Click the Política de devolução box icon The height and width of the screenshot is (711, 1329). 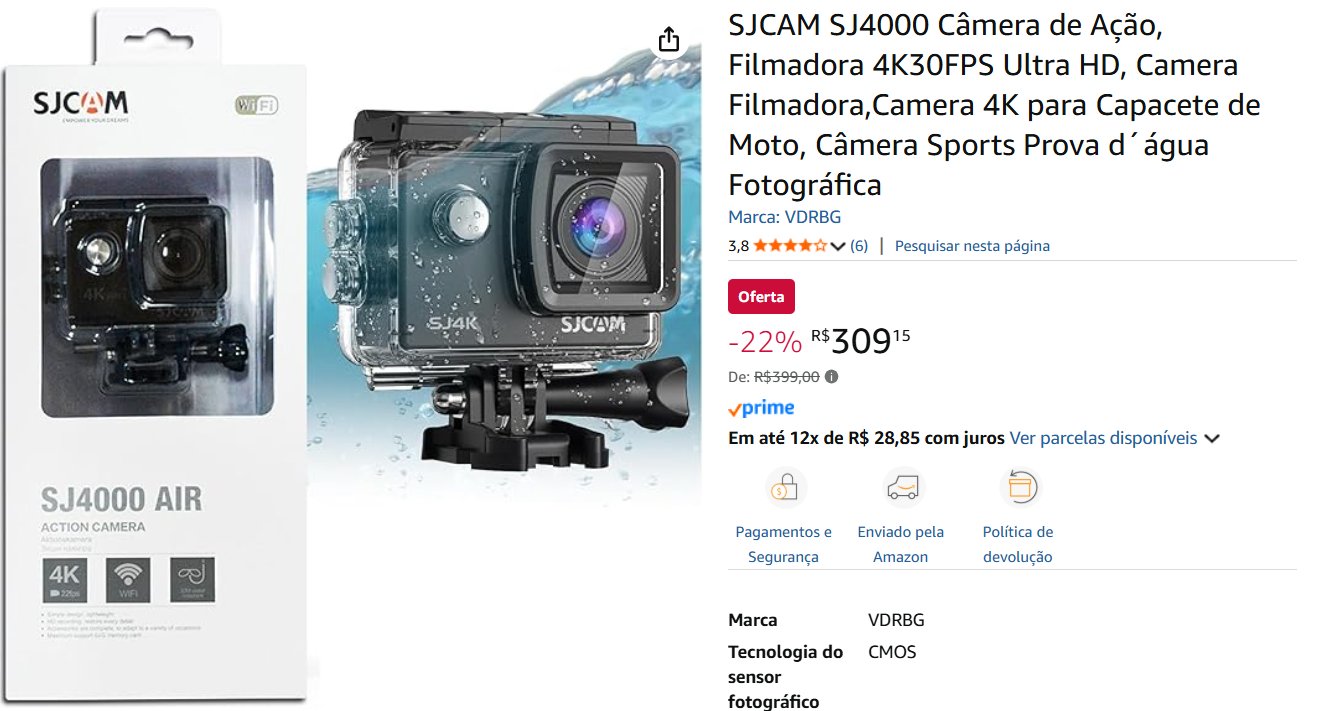point(1018,488)
